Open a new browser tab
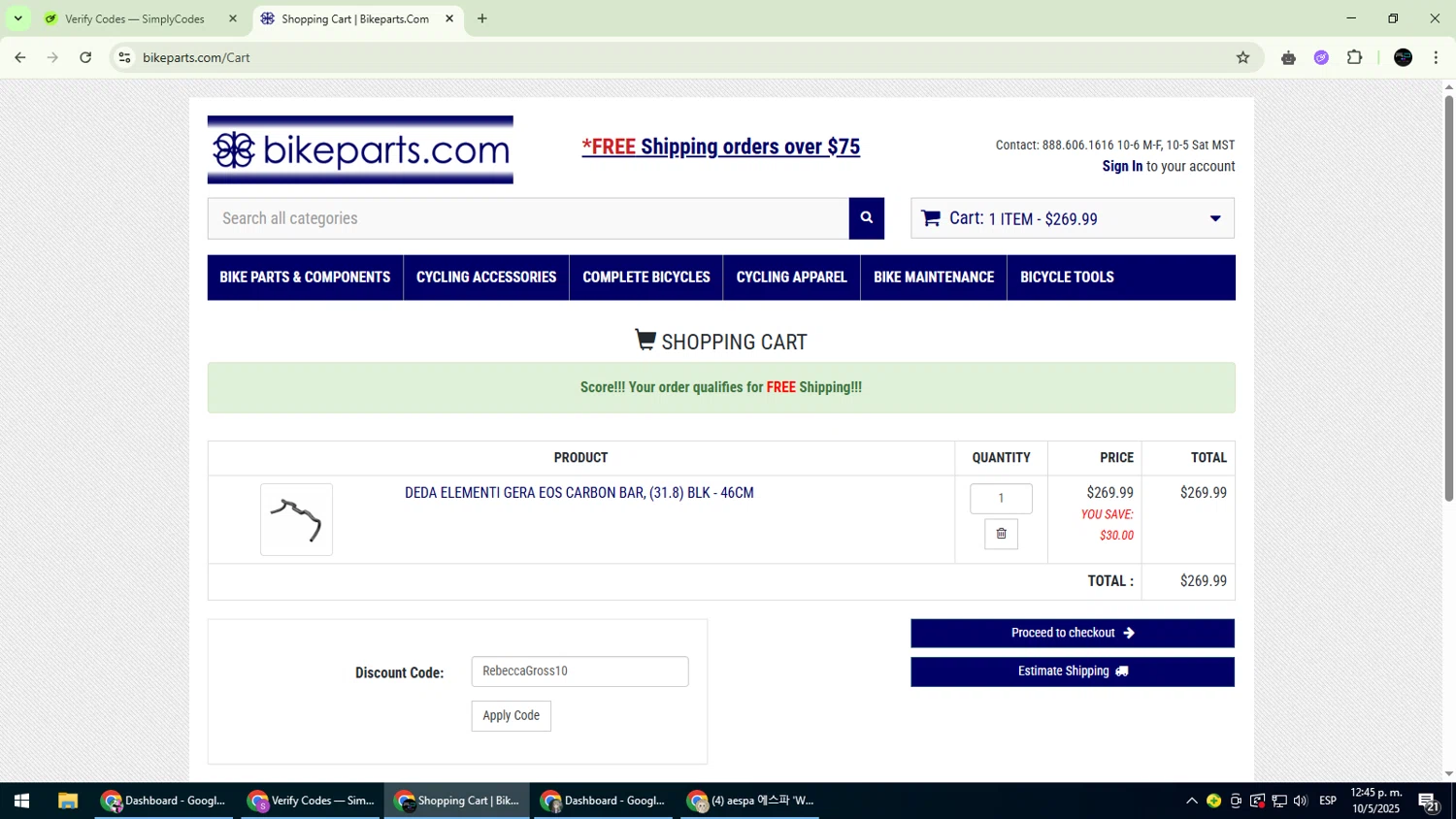 pyautogui.click(x=482, y=18)
